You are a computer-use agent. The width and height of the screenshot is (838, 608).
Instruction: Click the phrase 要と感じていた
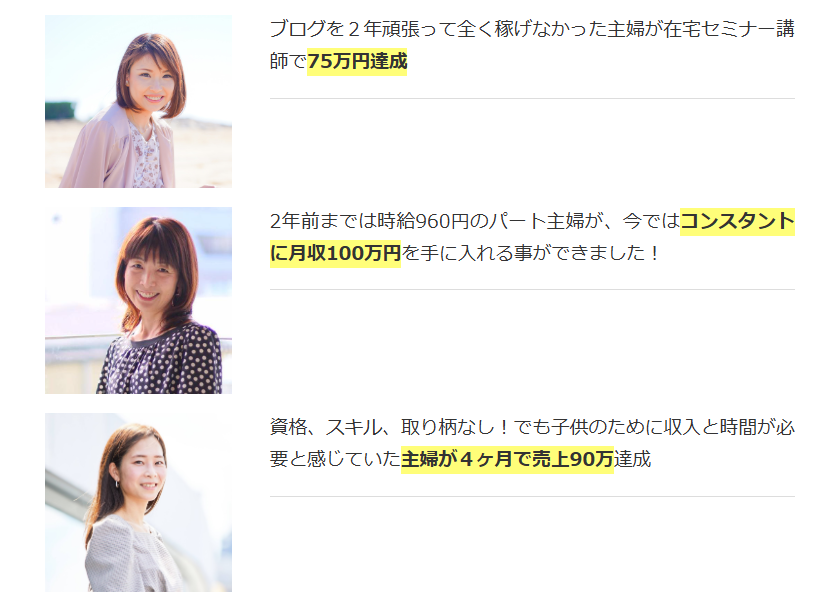(335, 459)
